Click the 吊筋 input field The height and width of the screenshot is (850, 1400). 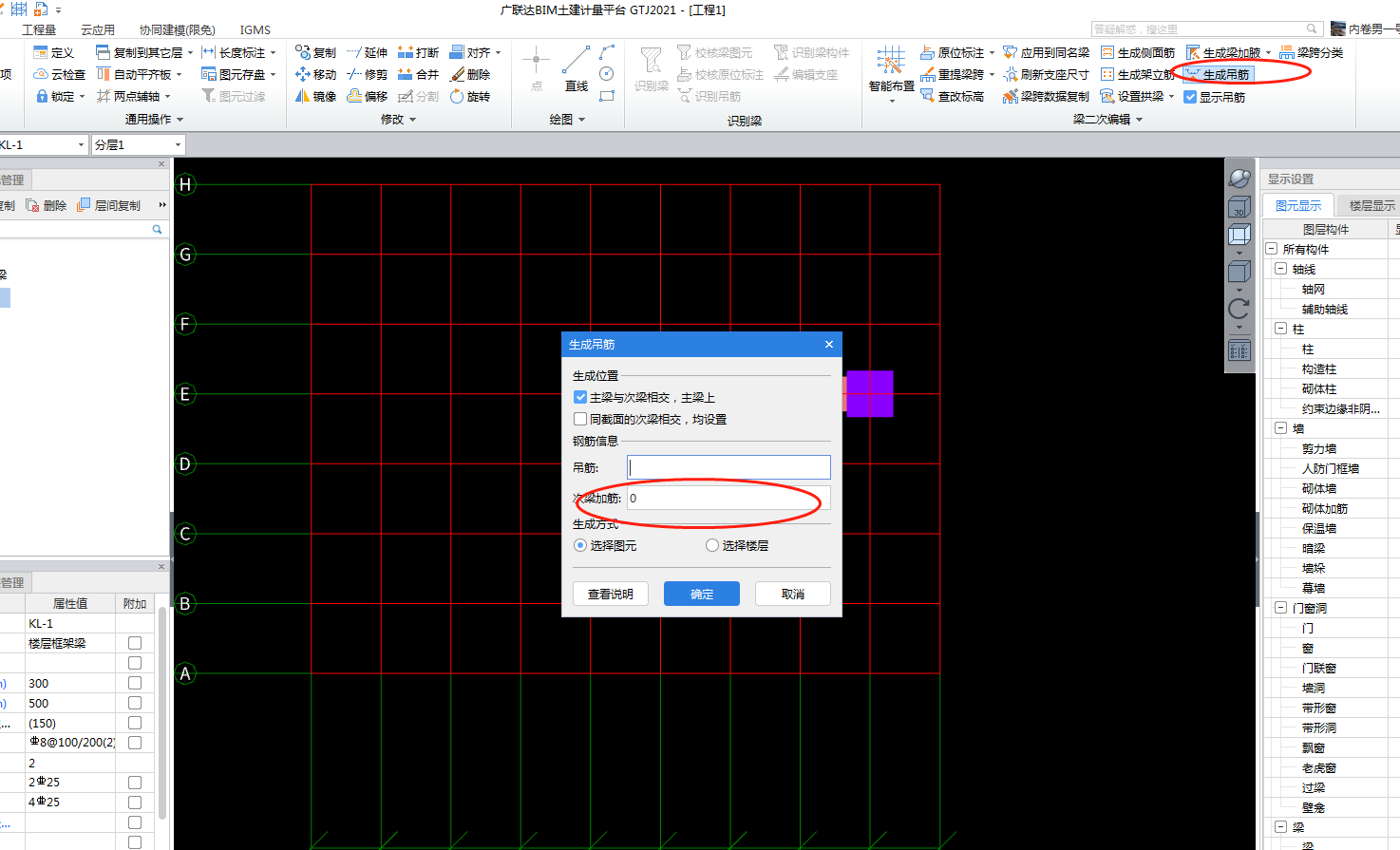[728, 467]
